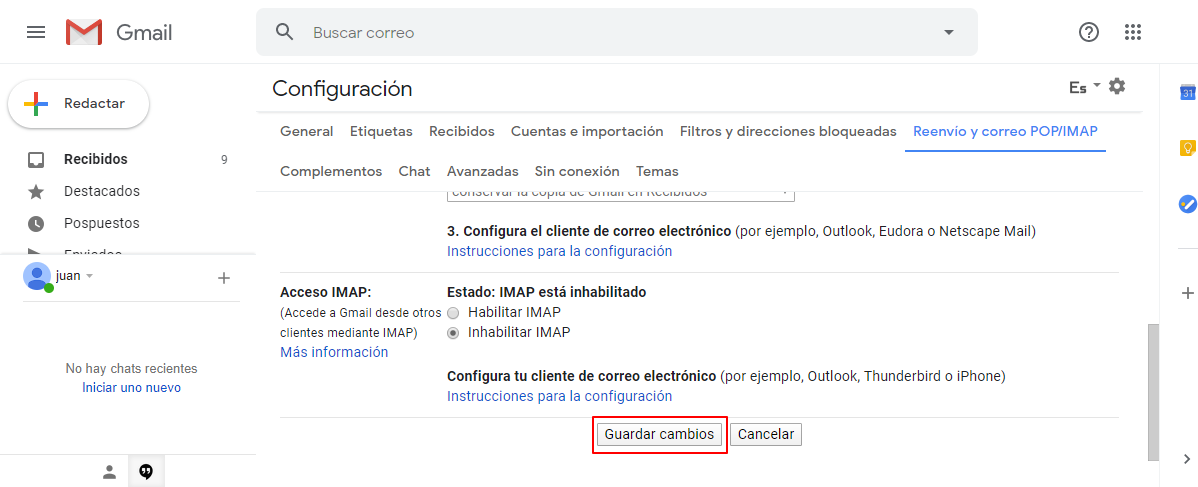Click the get add-ons plus icon
Viewport: 1198px width, 487px height.
(x=1187, y=293)
